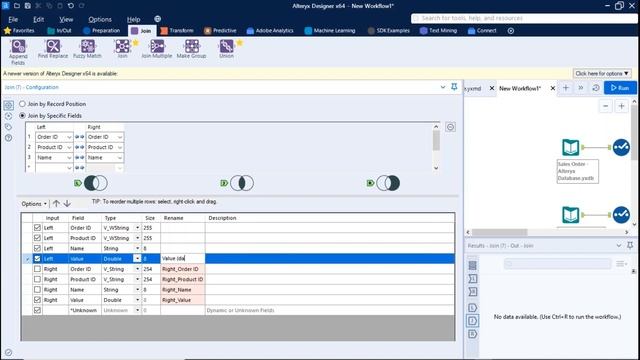Open the workflow history clock icon
640x360 pixels.
point(596,88)
